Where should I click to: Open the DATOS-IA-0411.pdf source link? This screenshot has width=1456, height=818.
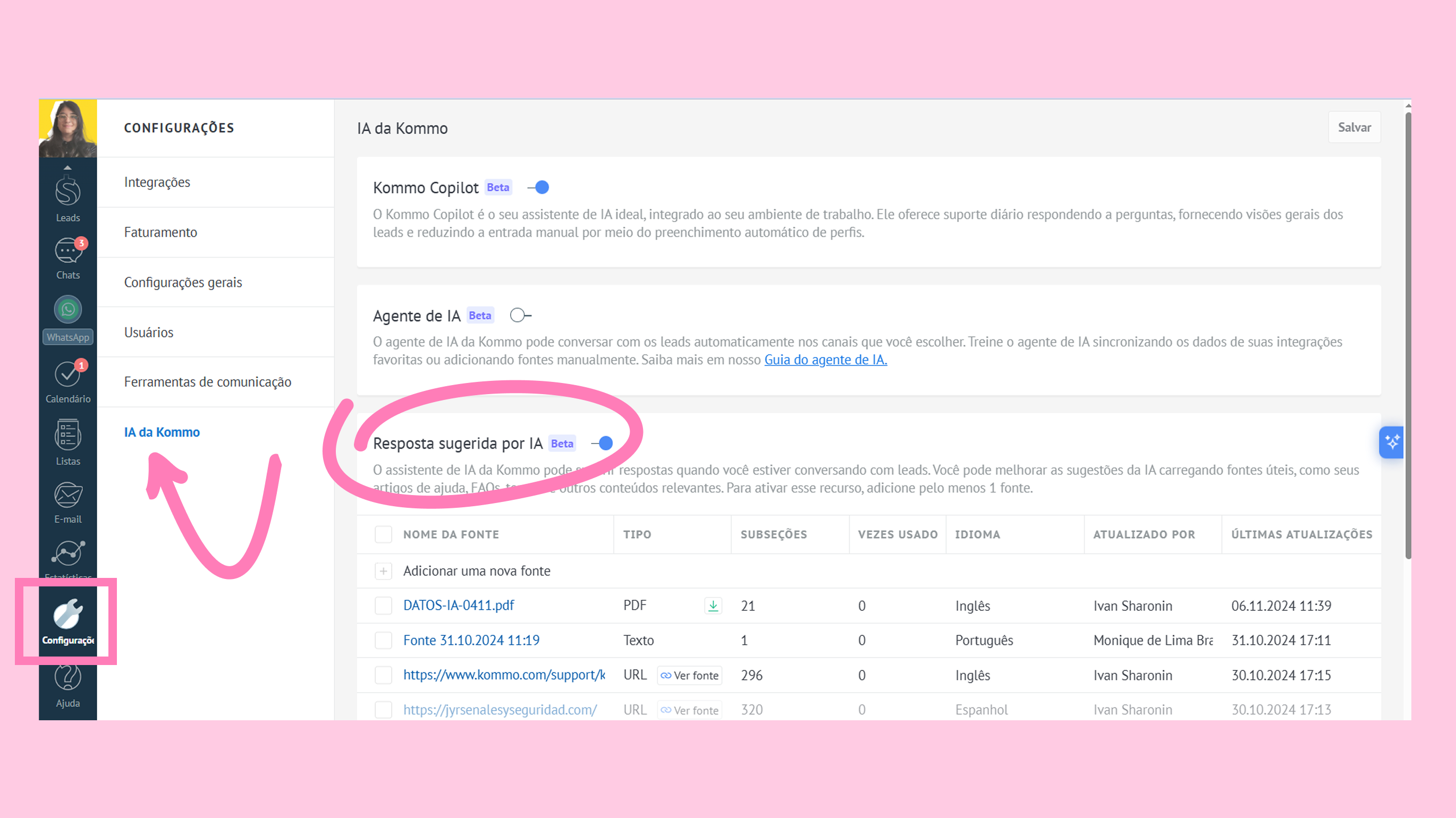pyautogui.click(x=459, y=606)
